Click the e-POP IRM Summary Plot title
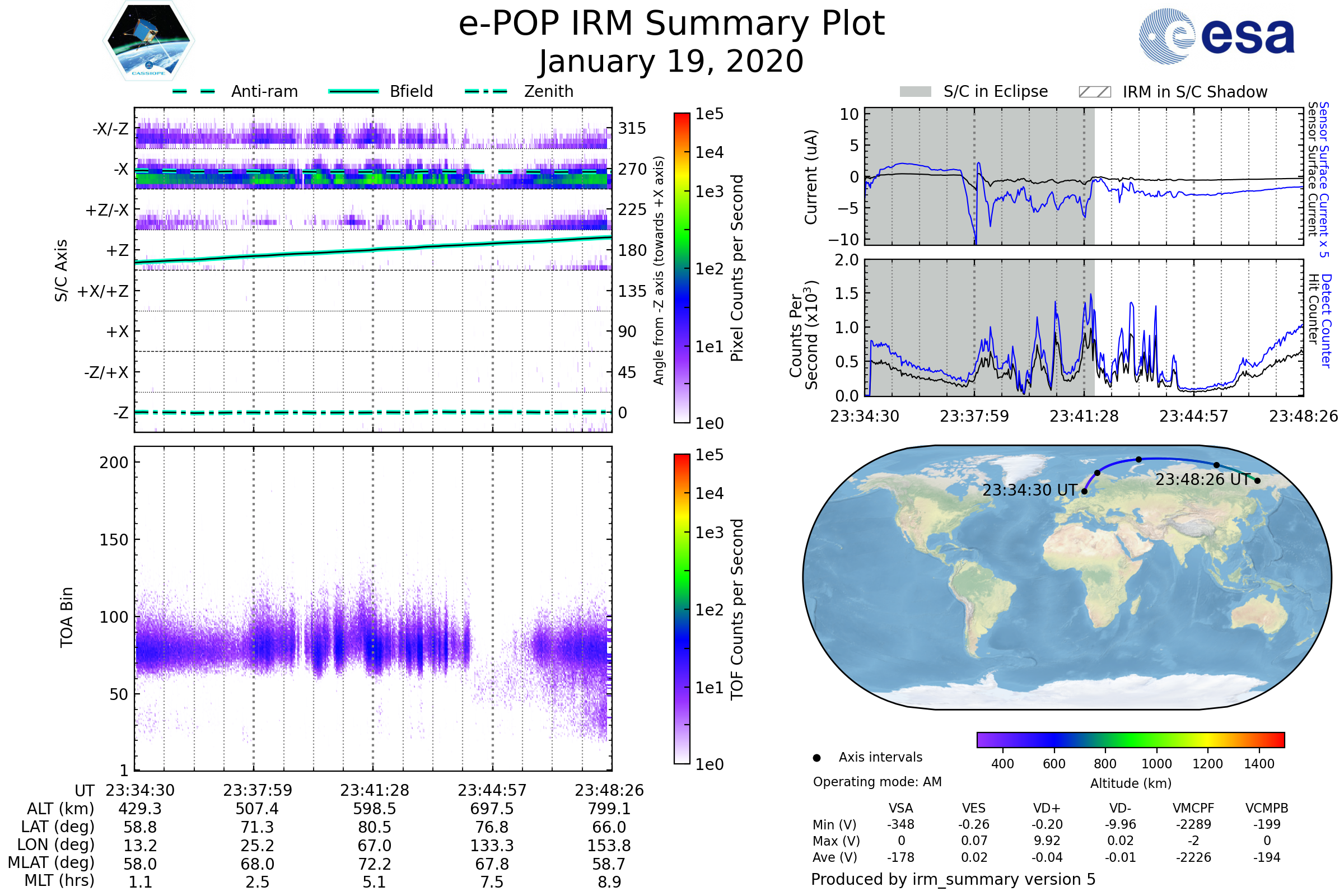 671,24
